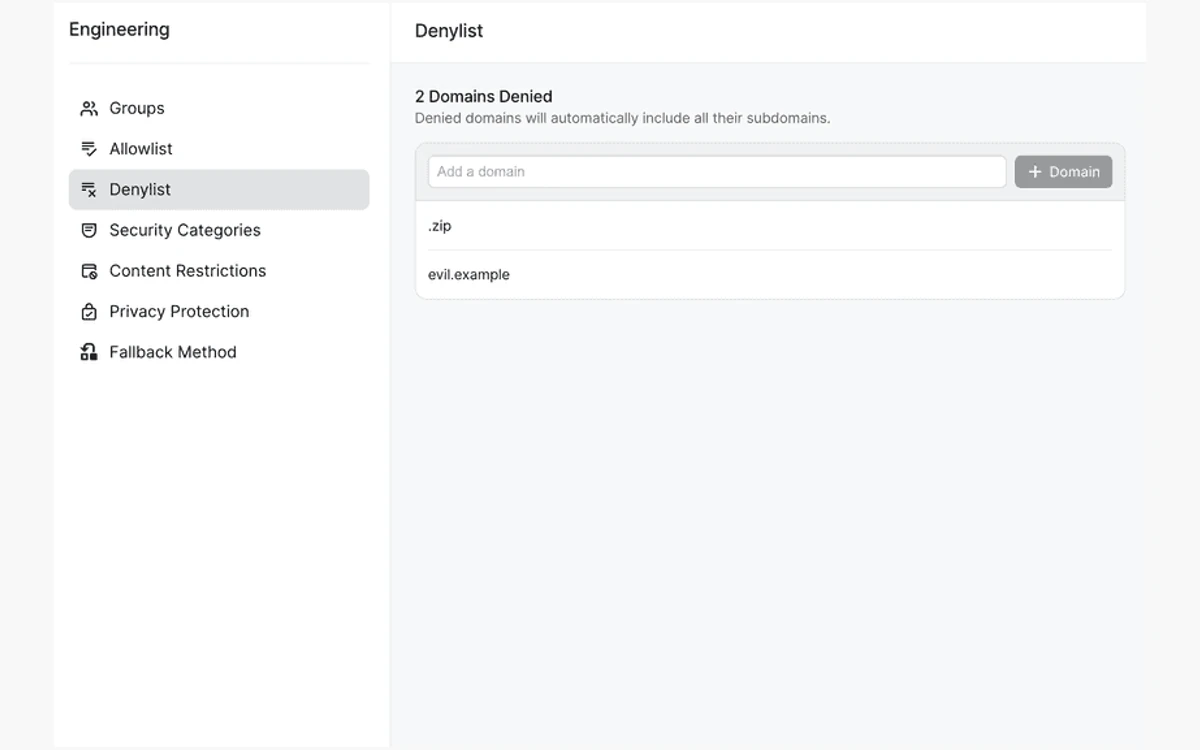Open Fallback Method settings
The width and height of the screenshot is (1200, 750).
coord(219,352)
